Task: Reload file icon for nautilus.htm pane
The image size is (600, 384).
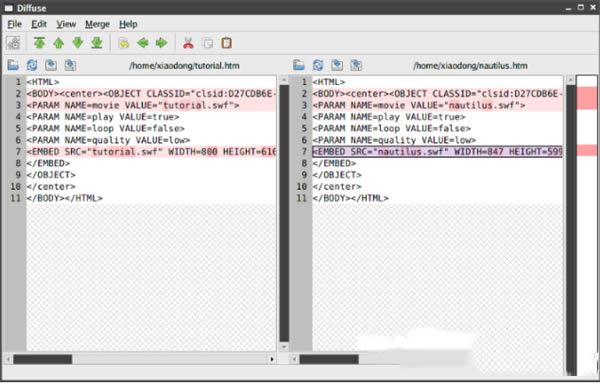Action: (x=318, y=65)
